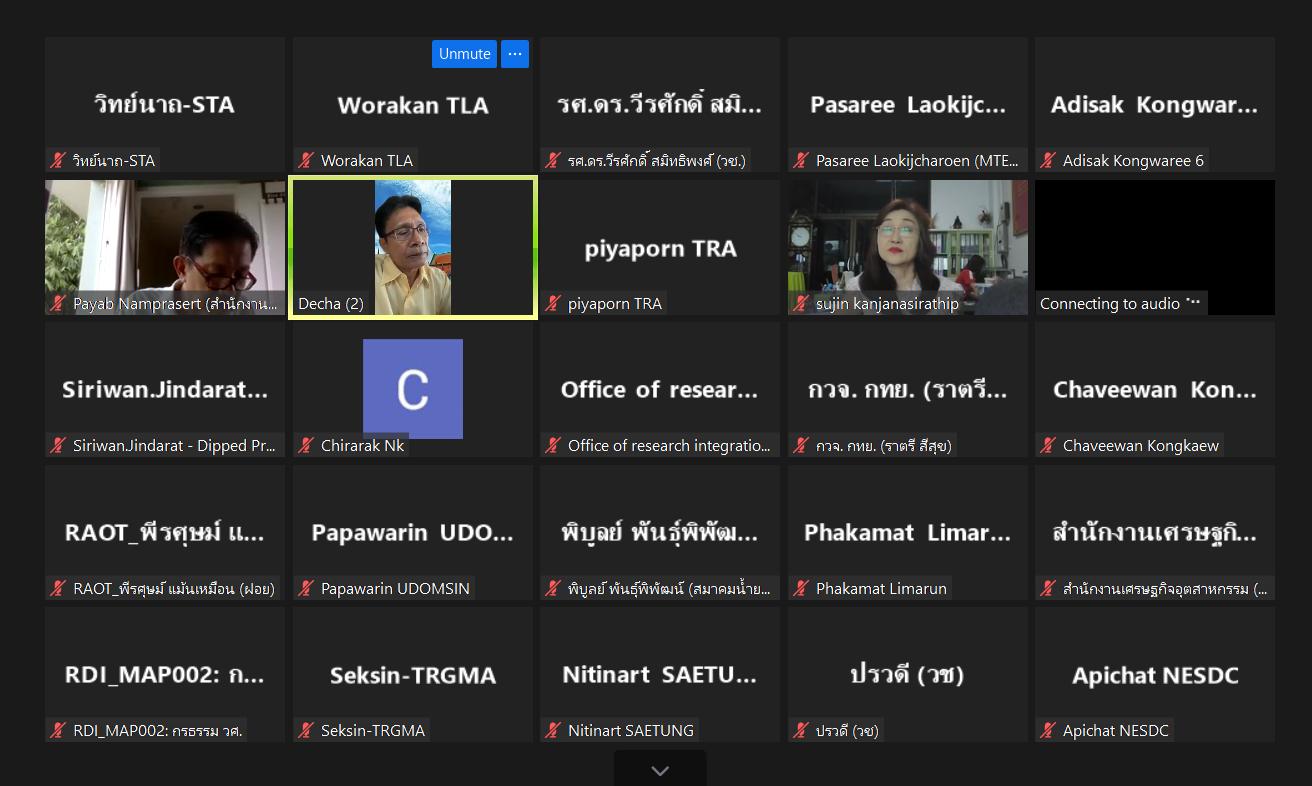
Task: Click muted mic icon beside Nitinart SAETUNG
Action: click(x=554, y=731)
